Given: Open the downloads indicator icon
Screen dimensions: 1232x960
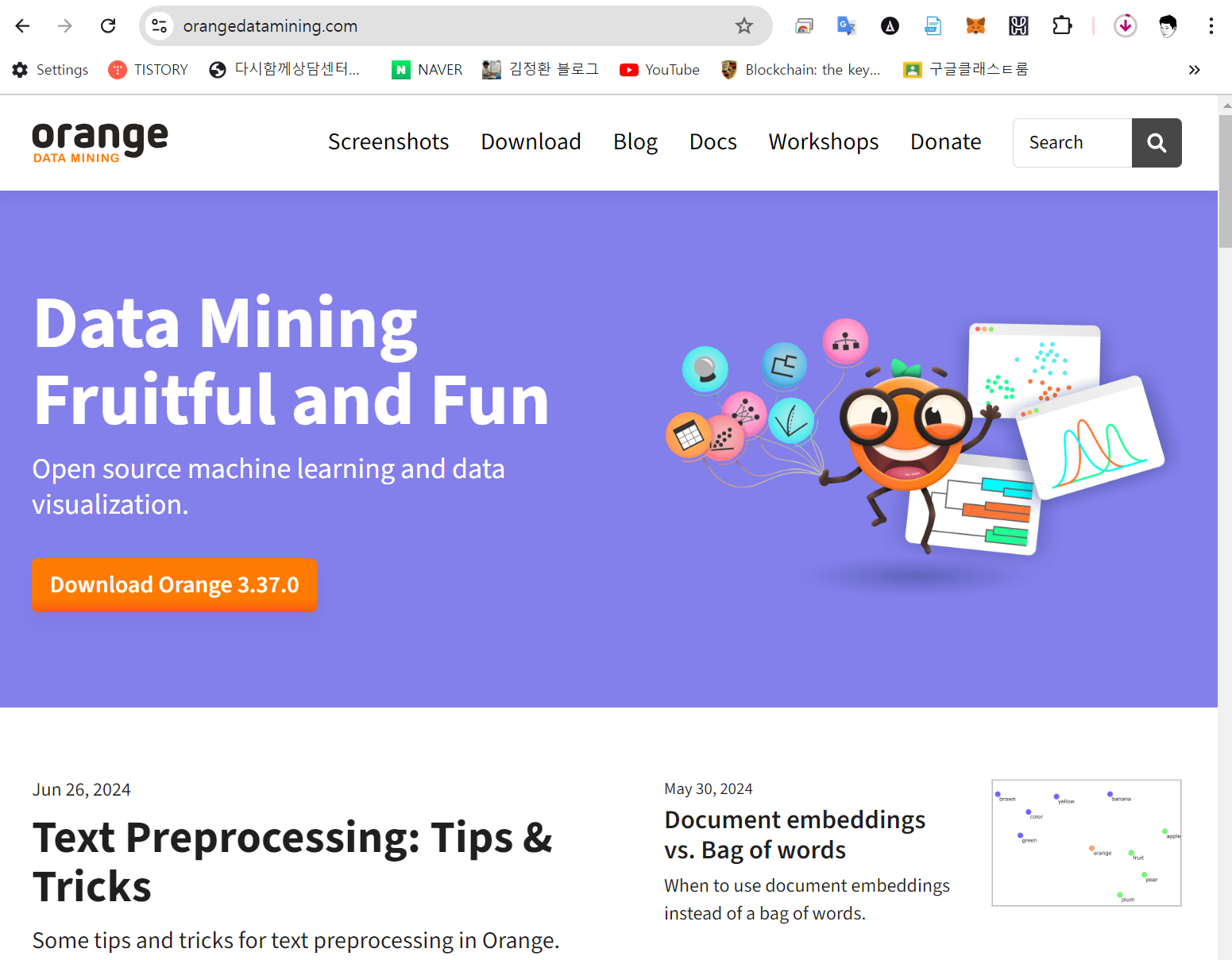Looking at the screenshot, I should (1126, 26).
